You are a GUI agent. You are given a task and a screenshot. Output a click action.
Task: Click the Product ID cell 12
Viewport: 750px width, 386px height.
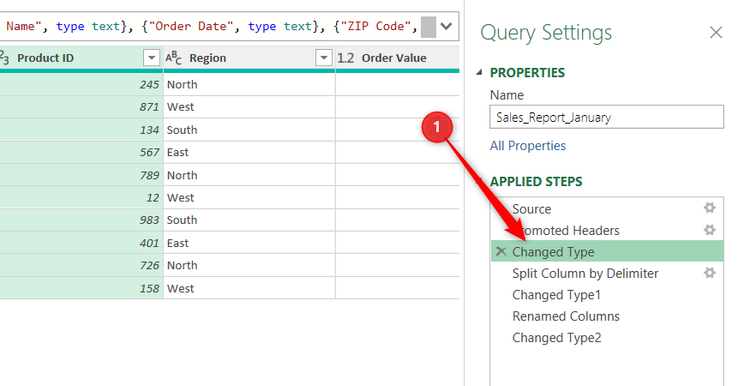point(81,198)
